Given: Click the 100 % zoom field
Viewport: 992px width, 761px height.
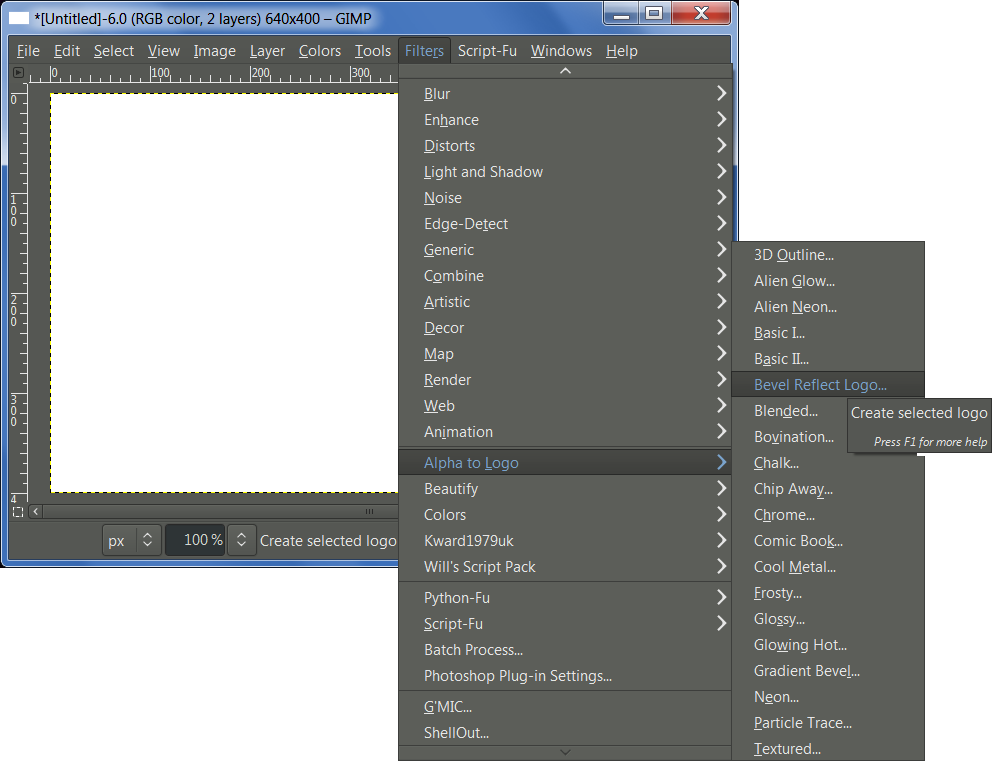Looking at the screenshot, I should (x=195, y=540).
